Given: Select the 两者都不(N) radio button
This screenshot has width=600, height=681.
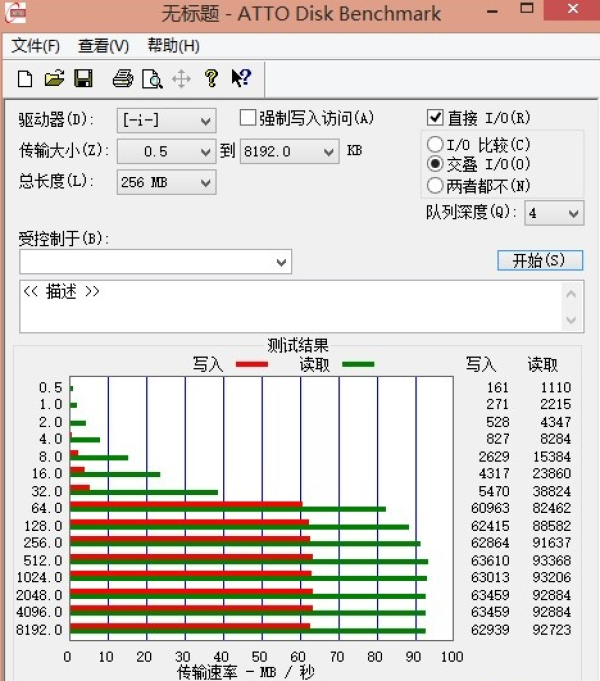Looking at the screenshot, I should click(435, 185).
